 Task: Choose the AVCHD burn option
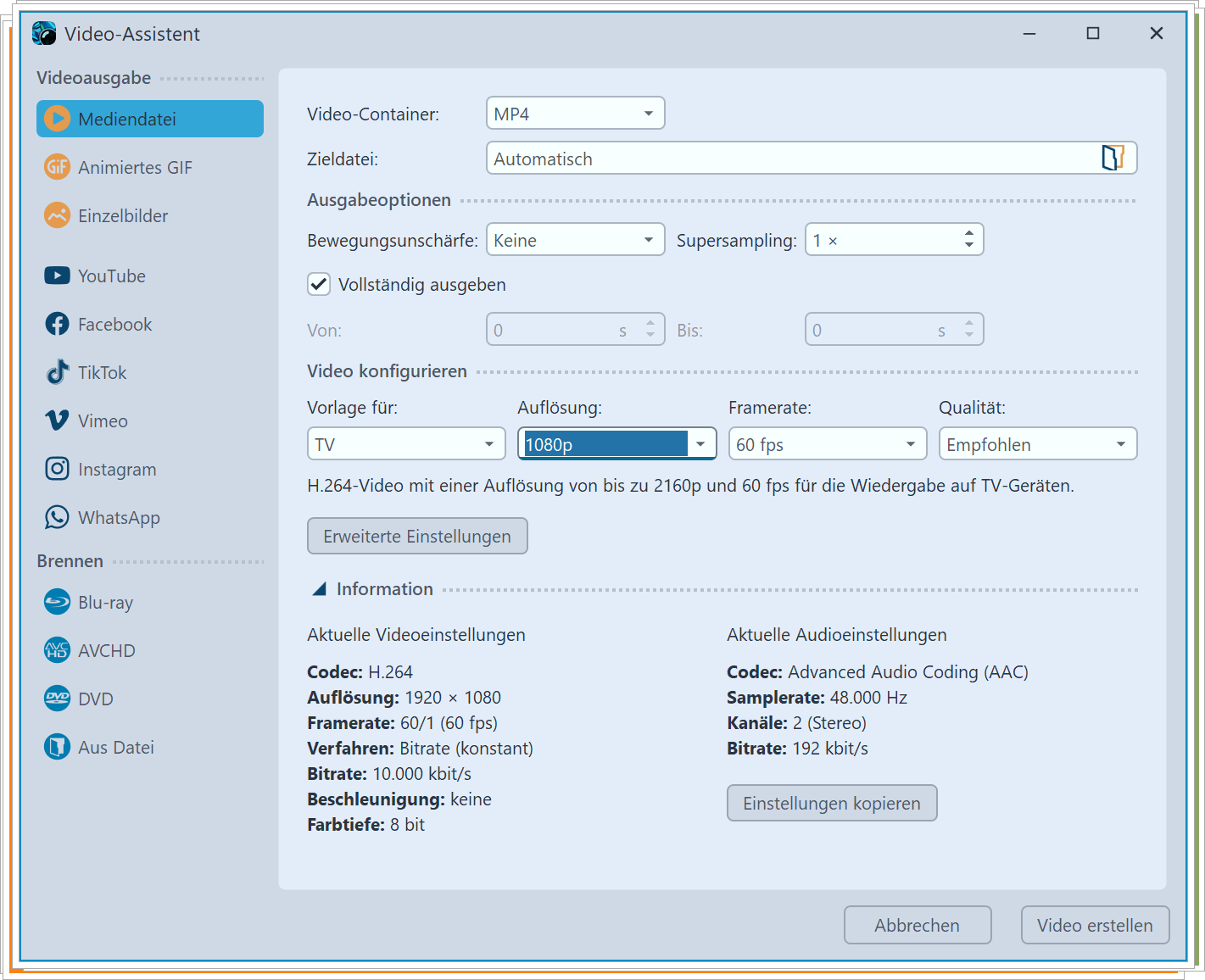point(150,650)
